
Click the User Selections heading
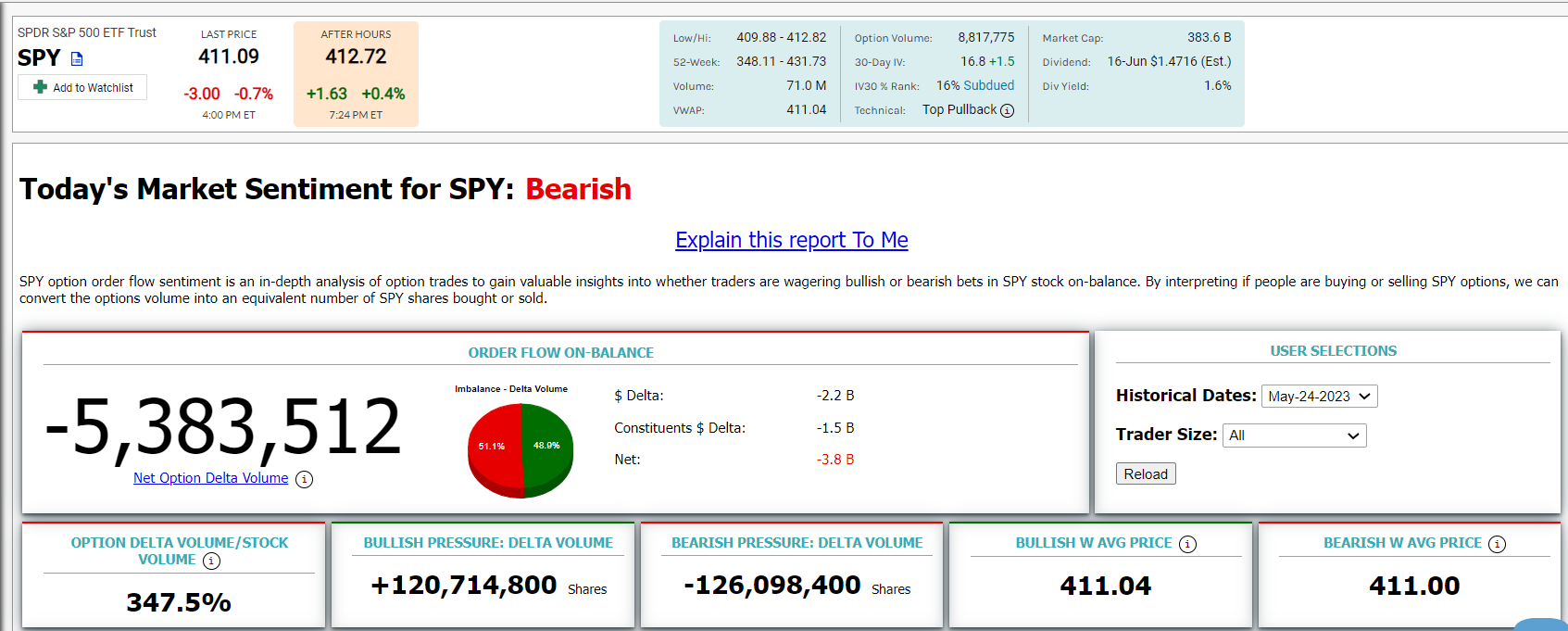pyautogui.click(x=1333, y=351)
